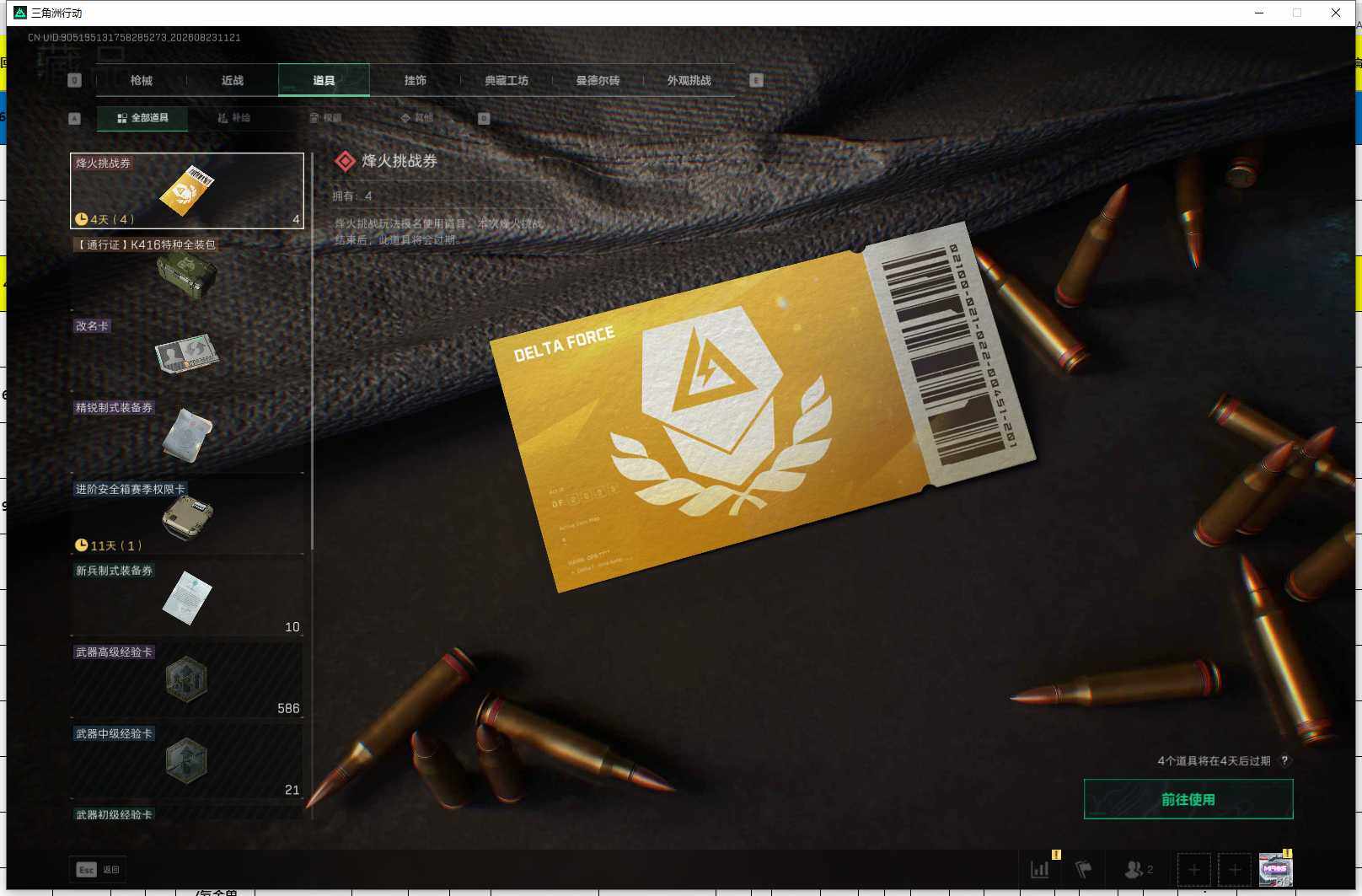This screenshot has width=1362, height=896.
Task: Select the 道具 tab
Action: 324,80
